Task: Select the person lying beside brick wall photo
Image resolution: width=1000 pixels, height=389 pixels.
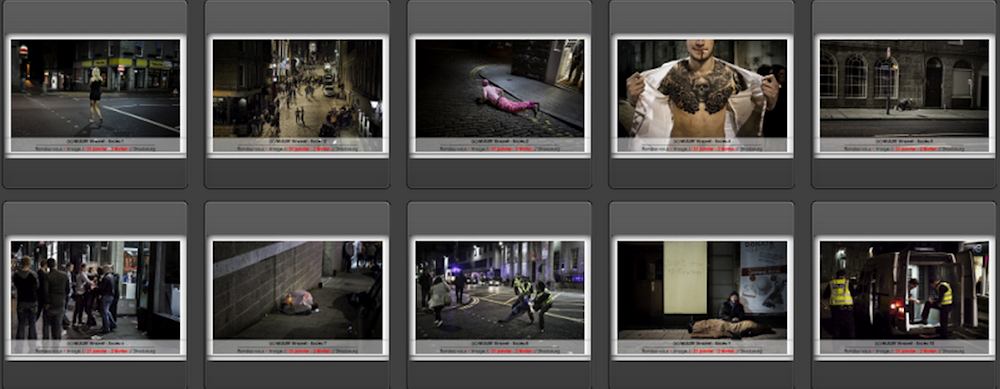Action: [297, 290]
